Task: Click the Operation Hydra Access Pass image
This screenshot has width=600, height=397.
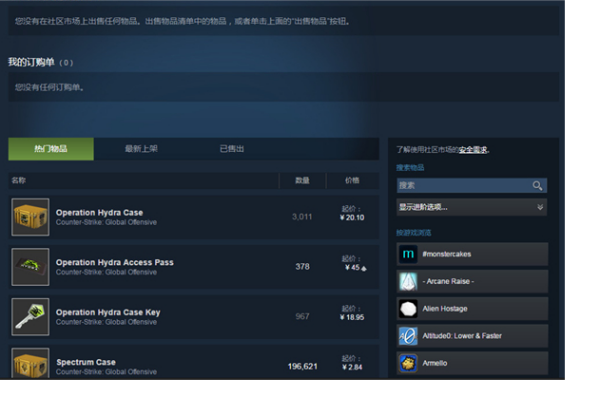Action: point(30,267)
